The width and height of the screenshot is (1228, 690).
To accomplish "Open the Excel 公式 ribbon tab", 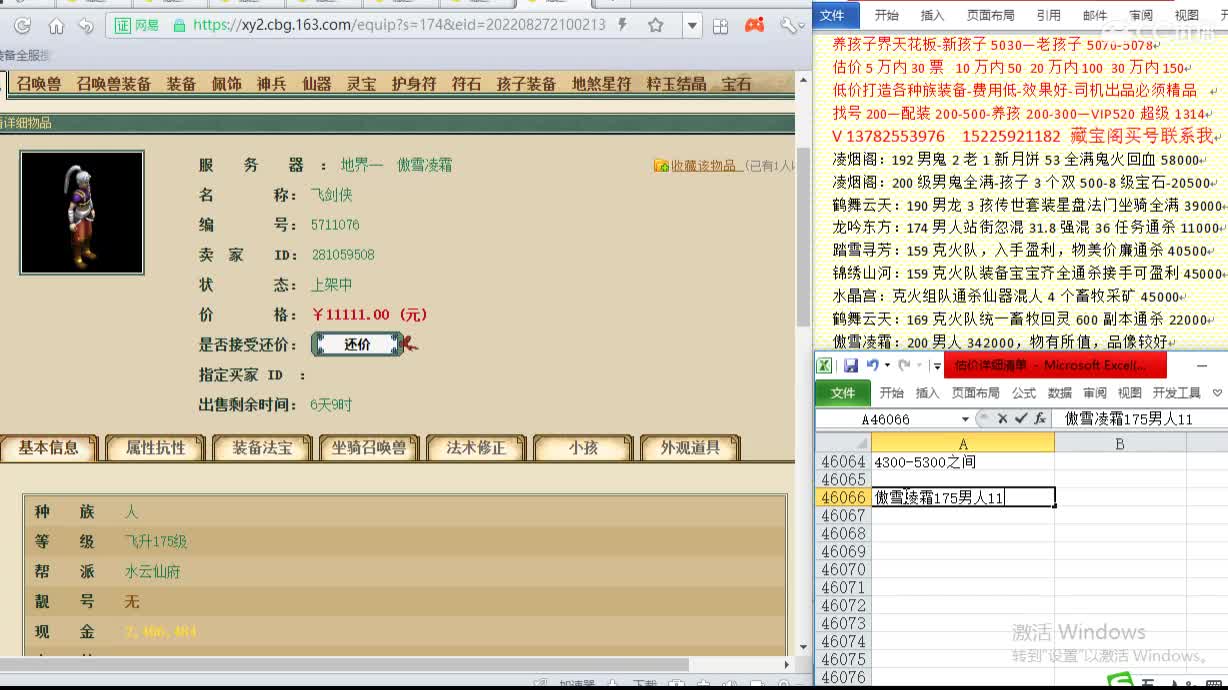I will point(1023,393).
